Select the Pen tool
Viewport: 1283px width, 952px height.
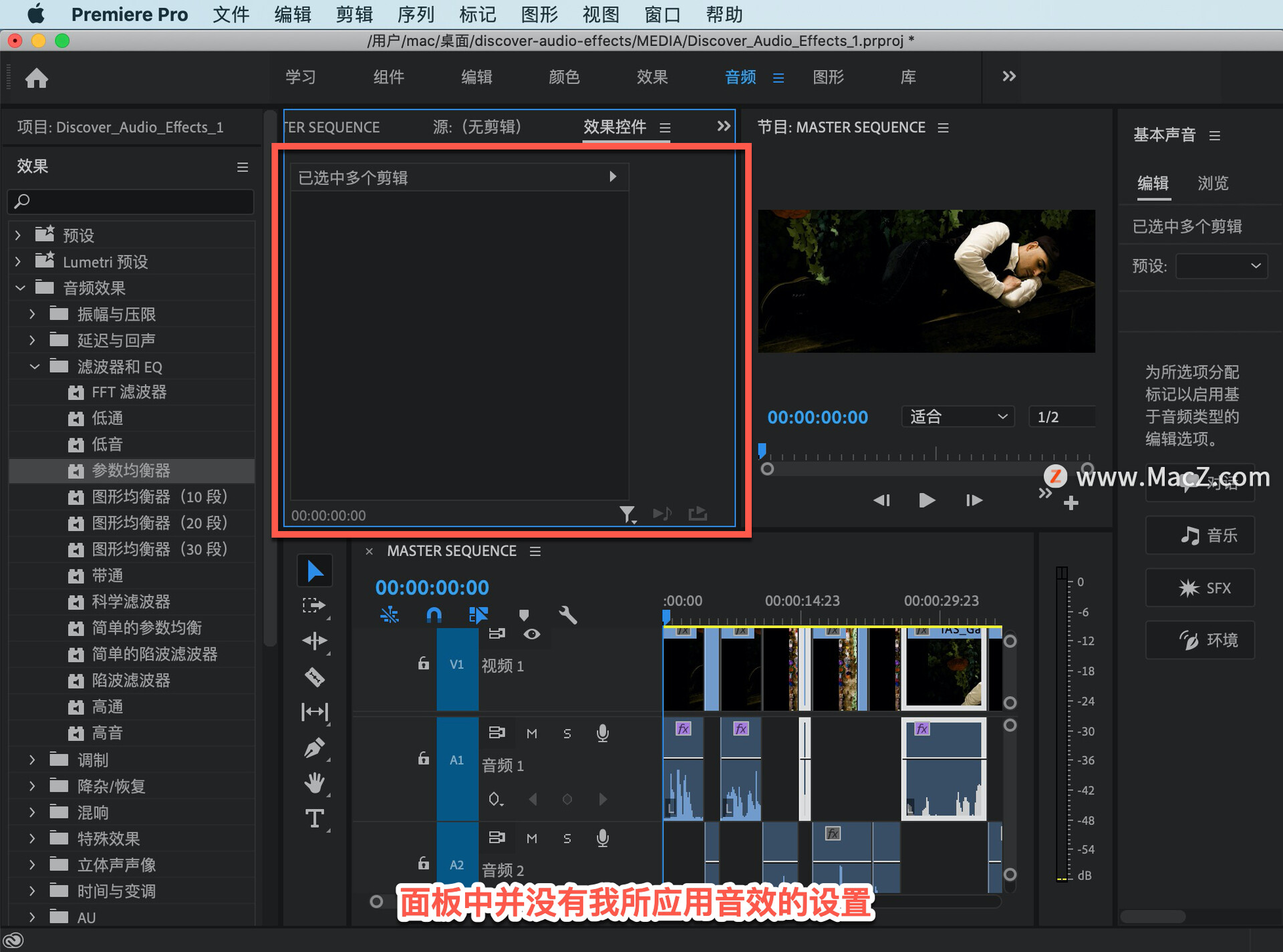coord(314,748)
